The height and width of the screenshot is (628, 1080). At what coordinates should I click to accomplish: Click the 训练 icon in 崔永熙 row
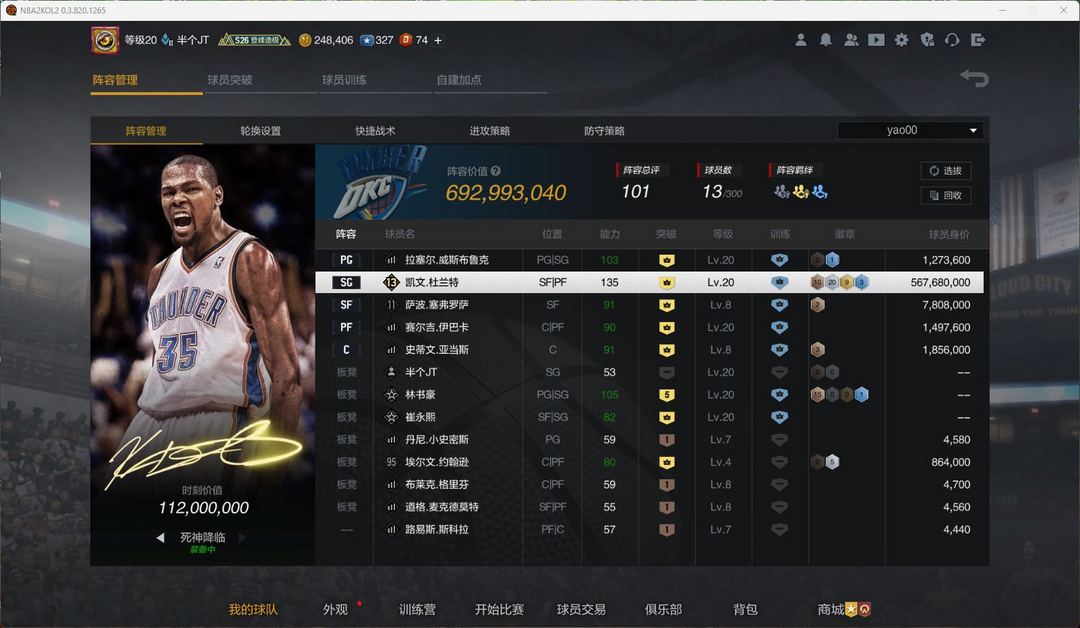779,417
